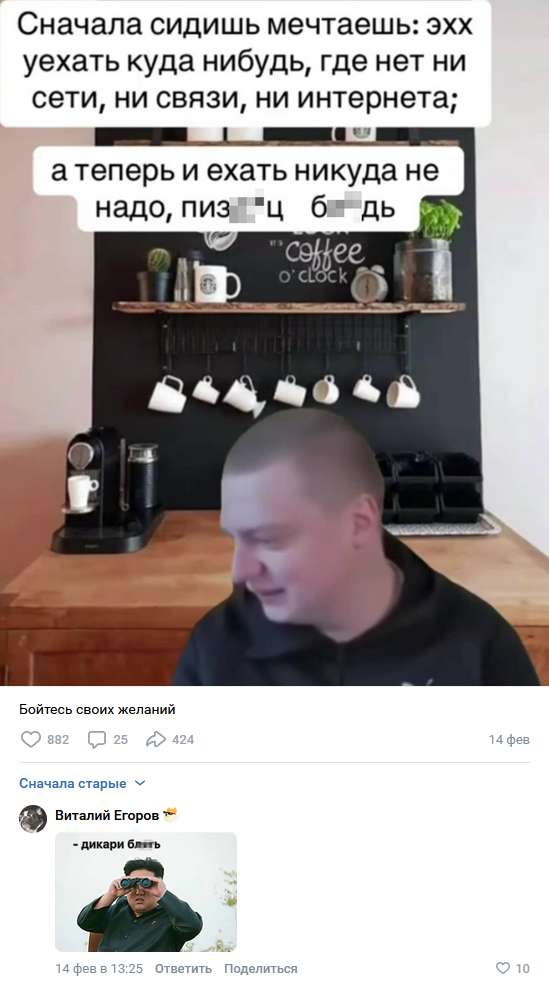Click the 25 comments counter

pos(120,740)
